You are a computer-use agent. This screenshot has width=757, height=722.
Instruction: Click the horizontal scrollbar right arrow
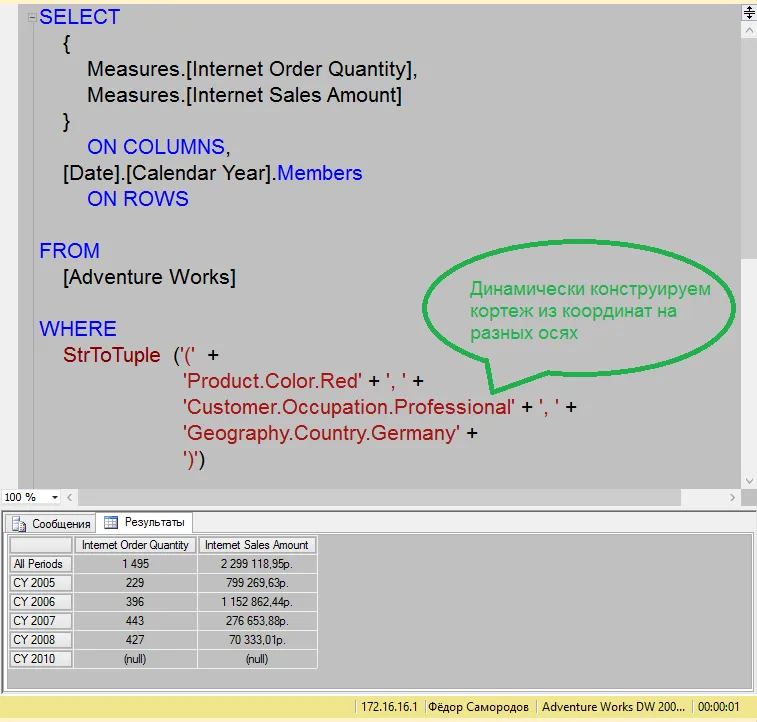click(734, 497)
